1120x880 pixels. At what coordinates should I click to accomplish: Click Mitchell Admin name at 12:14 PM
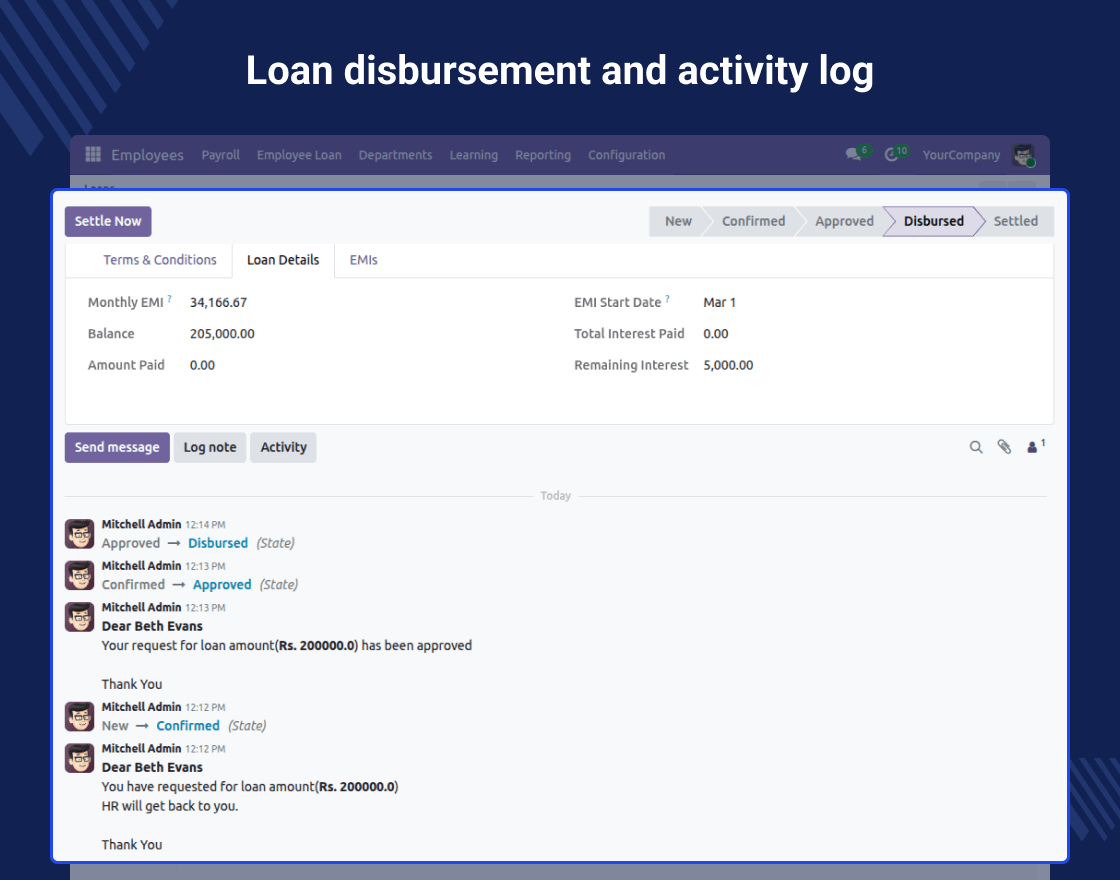pyautogui.click(x=141, y=524)
